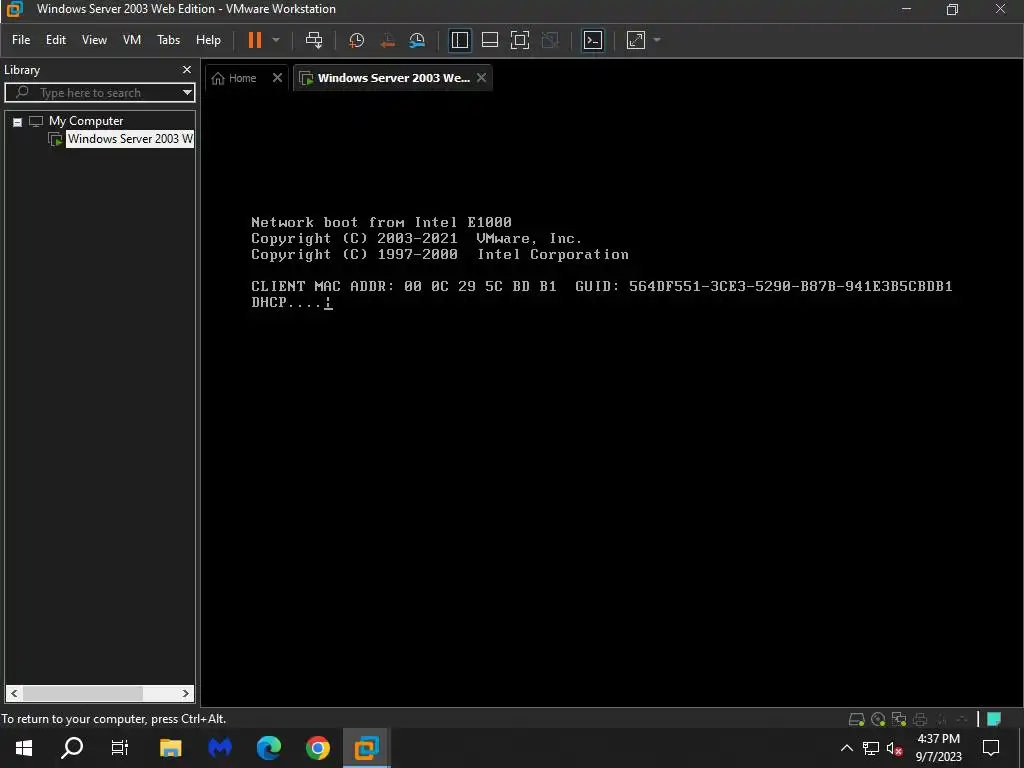Open Malwarebytes from the taskbar
The width and height of the screenshot is (1024, 768).
tap(220, 748)
